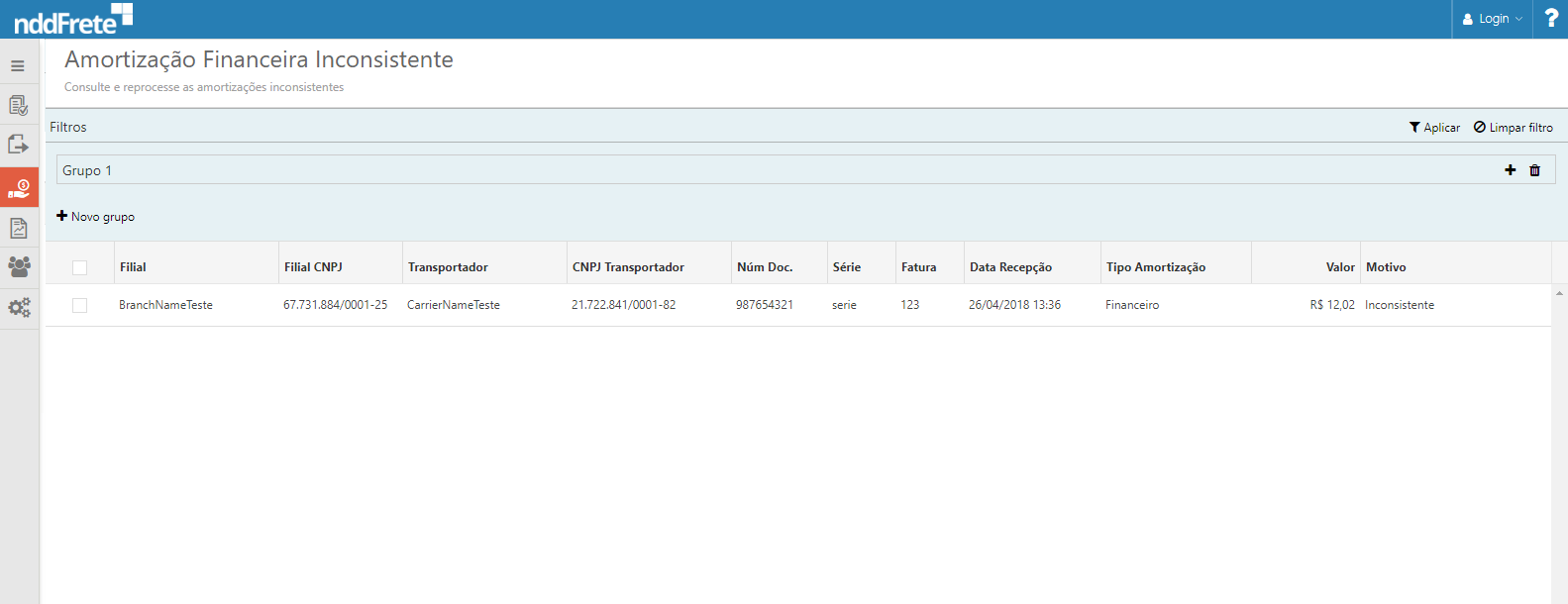The width and height of the screenshot is (1568, 604).
Task: Select the BranchNameTeste row checkbox
Action: point(80,305)
